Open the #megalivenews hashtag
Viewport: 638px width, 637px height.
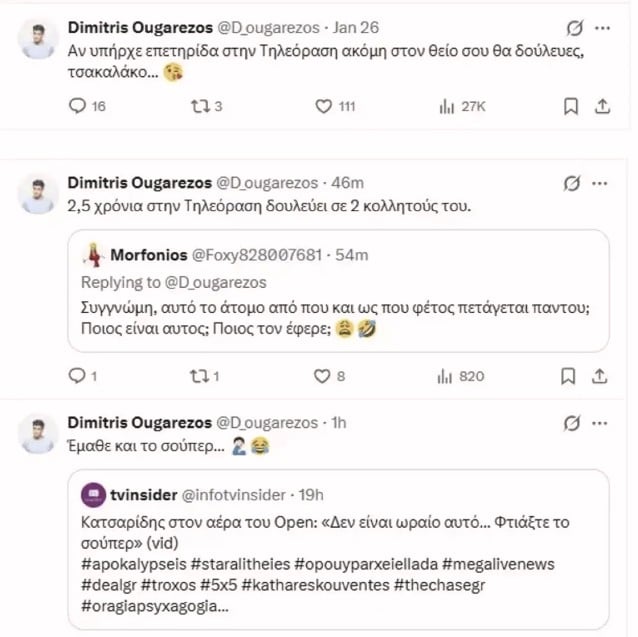[496, 565]
